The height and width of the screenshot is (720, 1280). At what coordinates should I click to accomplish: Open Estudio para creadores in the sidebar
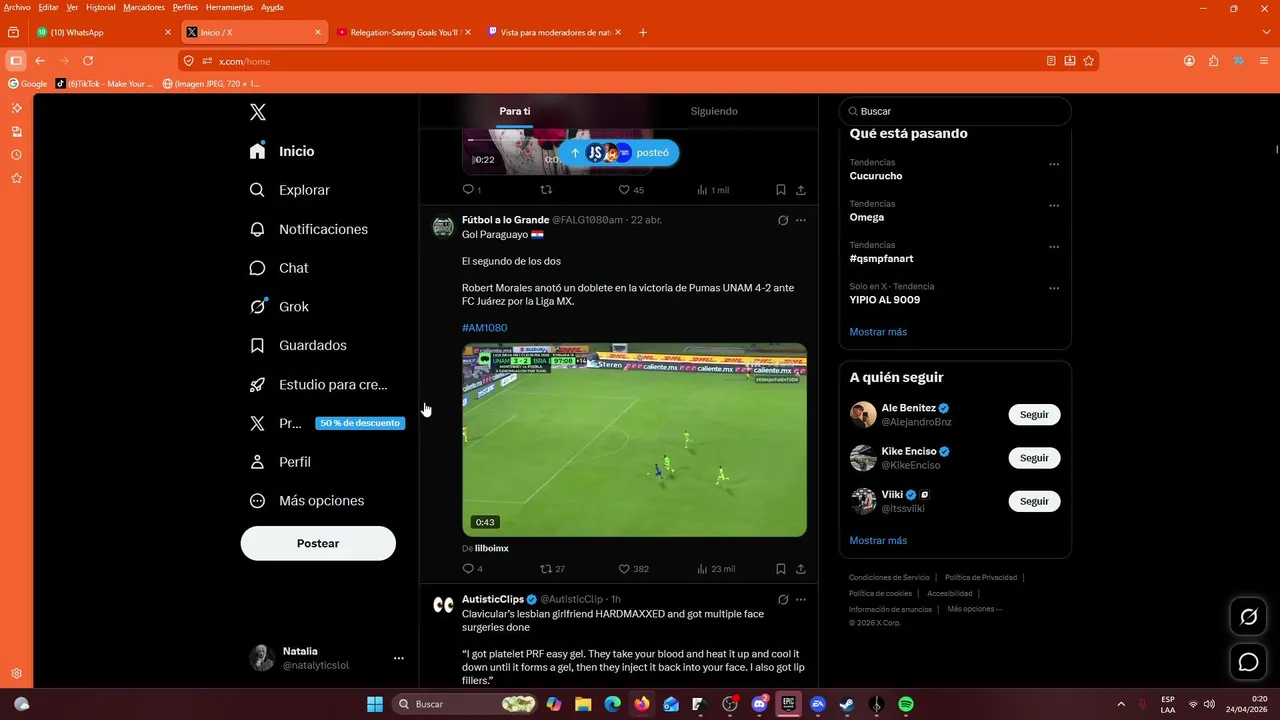click(318, 384)
